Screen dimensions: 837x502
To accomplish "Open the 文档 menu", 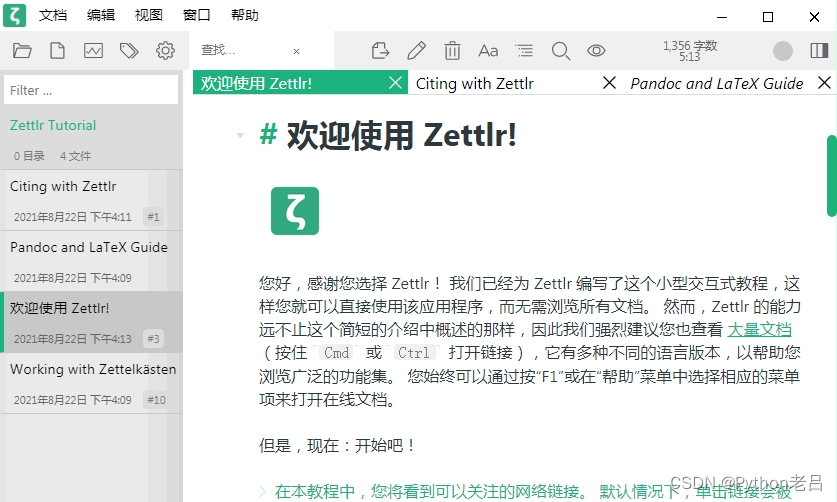I will [53, 15].
